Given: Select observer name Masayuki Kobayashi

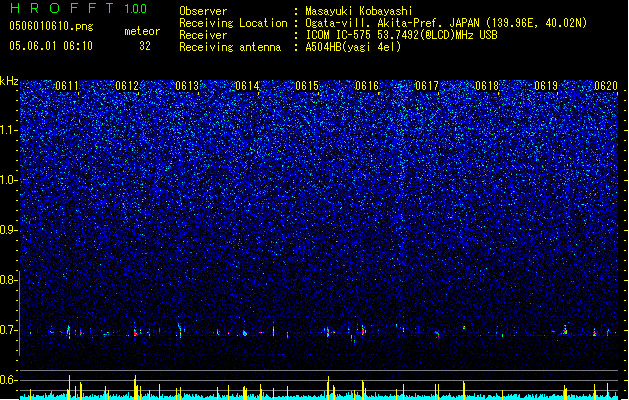Looking at the screenshot, I should coord(359,11).
